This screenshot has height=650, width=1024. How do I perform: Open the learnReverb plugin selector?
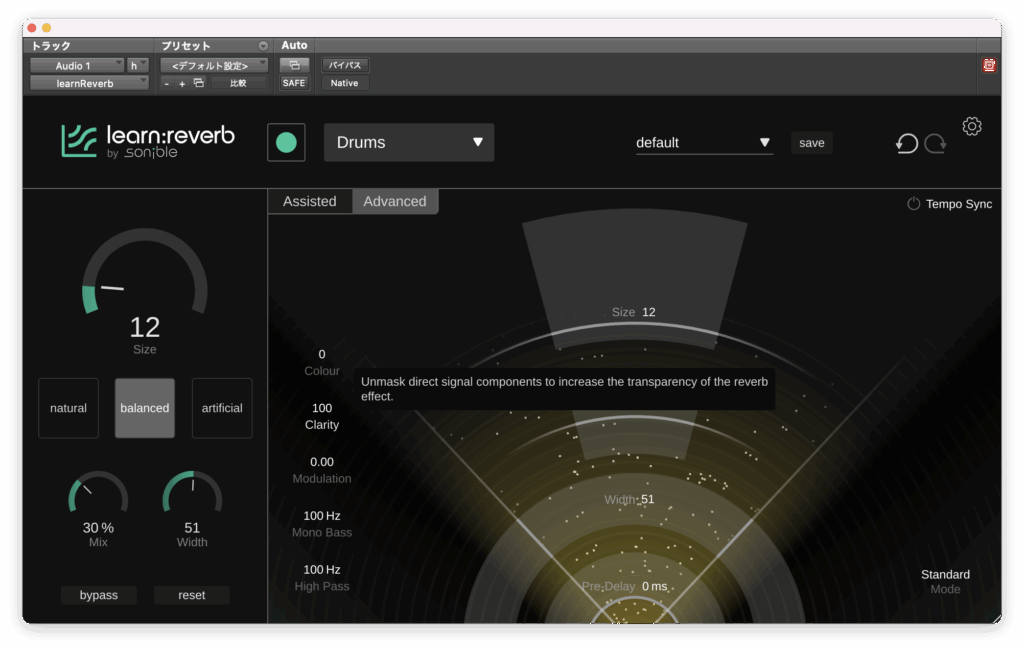coord(89,84)
